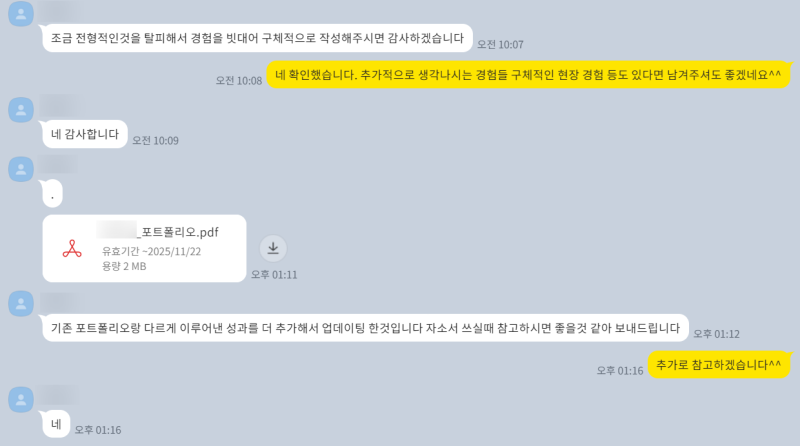Click the avatar above the dot message
Viewport: 800px width, 446px height.
click(x=21, y=169)
